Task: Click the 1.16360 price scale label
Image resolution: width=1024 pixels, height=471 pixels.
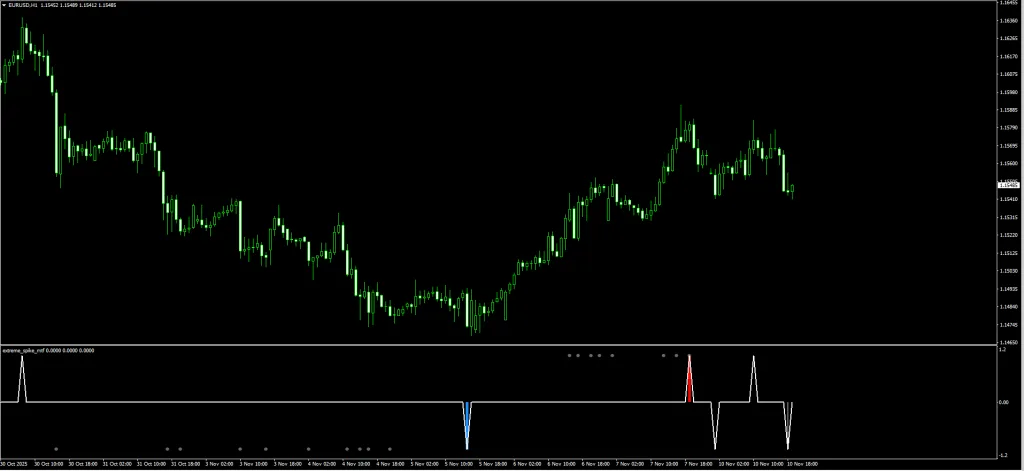Action: tap(1008, 21)
